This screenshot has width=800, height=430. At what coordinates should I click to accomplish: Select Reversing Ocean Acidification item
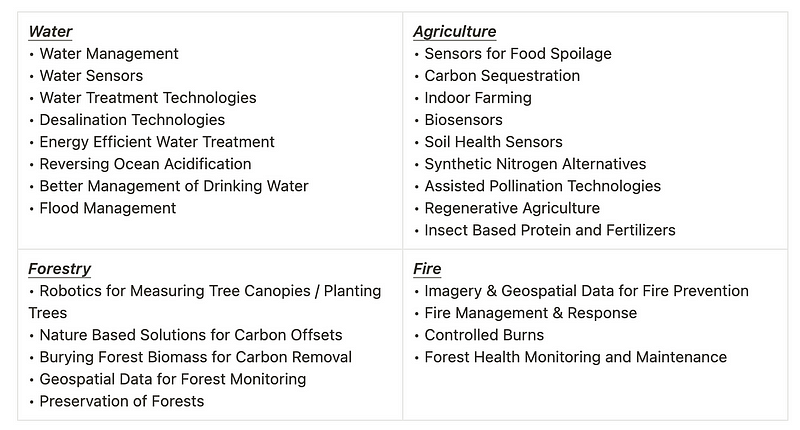coord(145,164)
